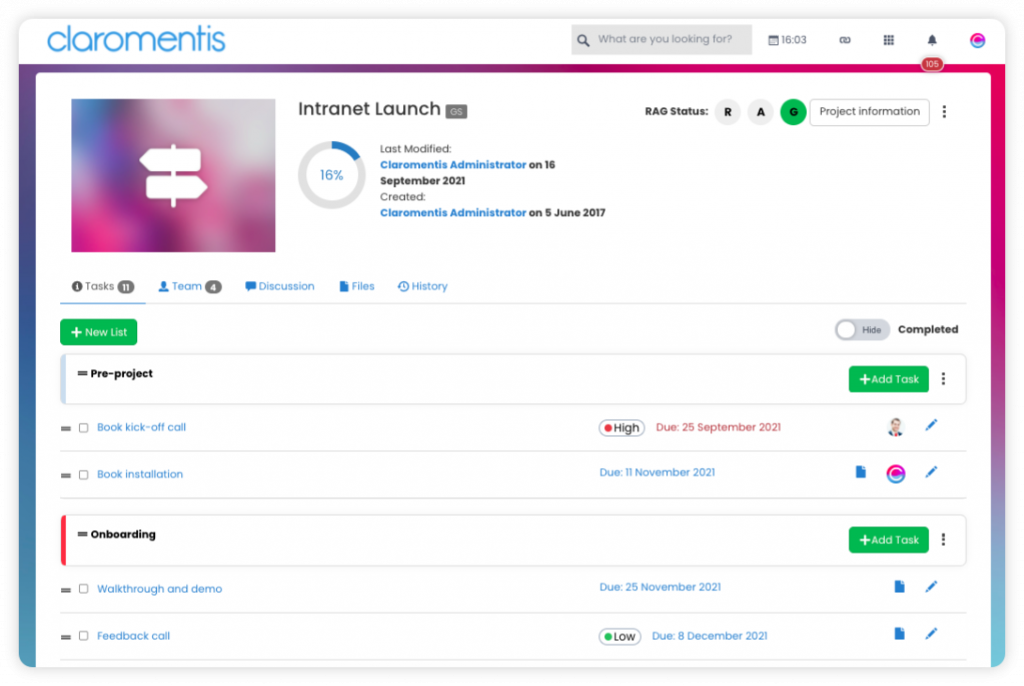
Task: Open the notifications bell icon
Action: (x=932, y=40)
